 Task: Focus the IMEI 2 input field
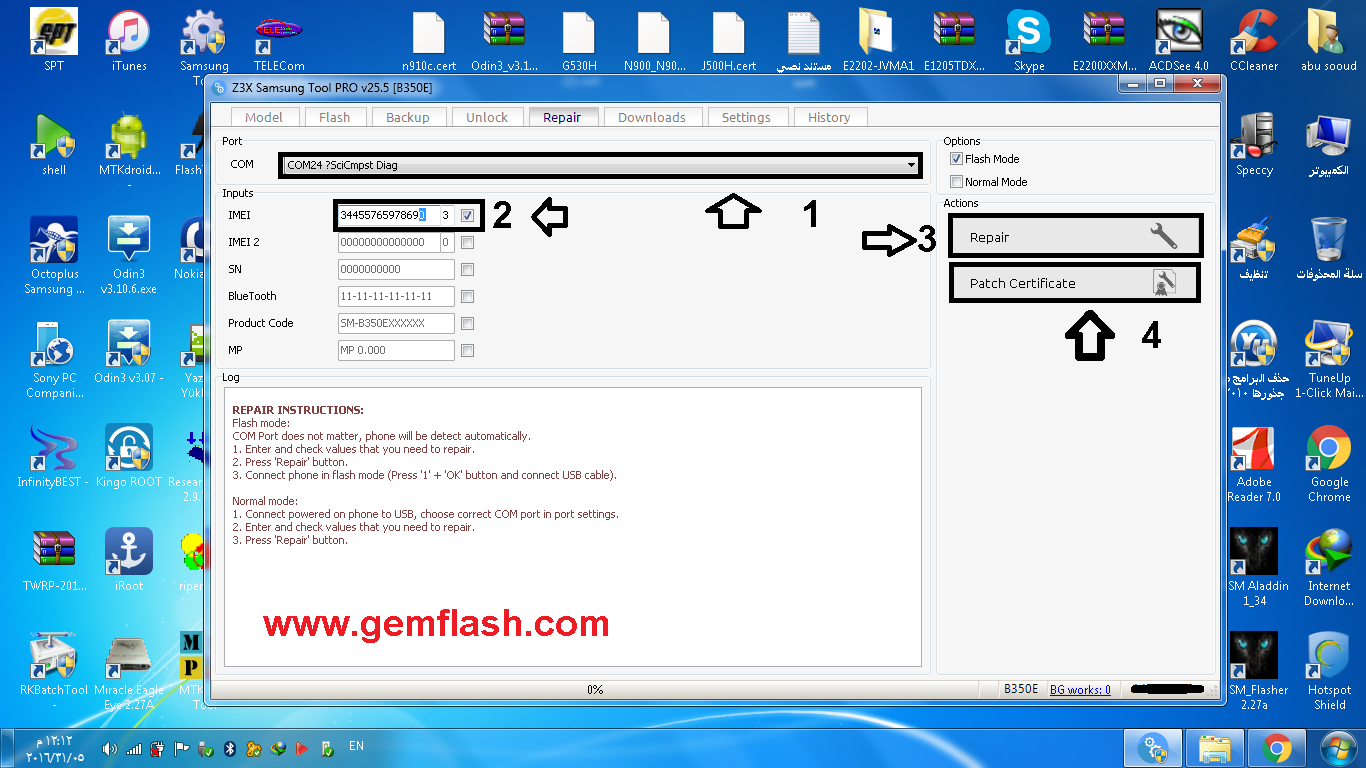tap(387, 242)
